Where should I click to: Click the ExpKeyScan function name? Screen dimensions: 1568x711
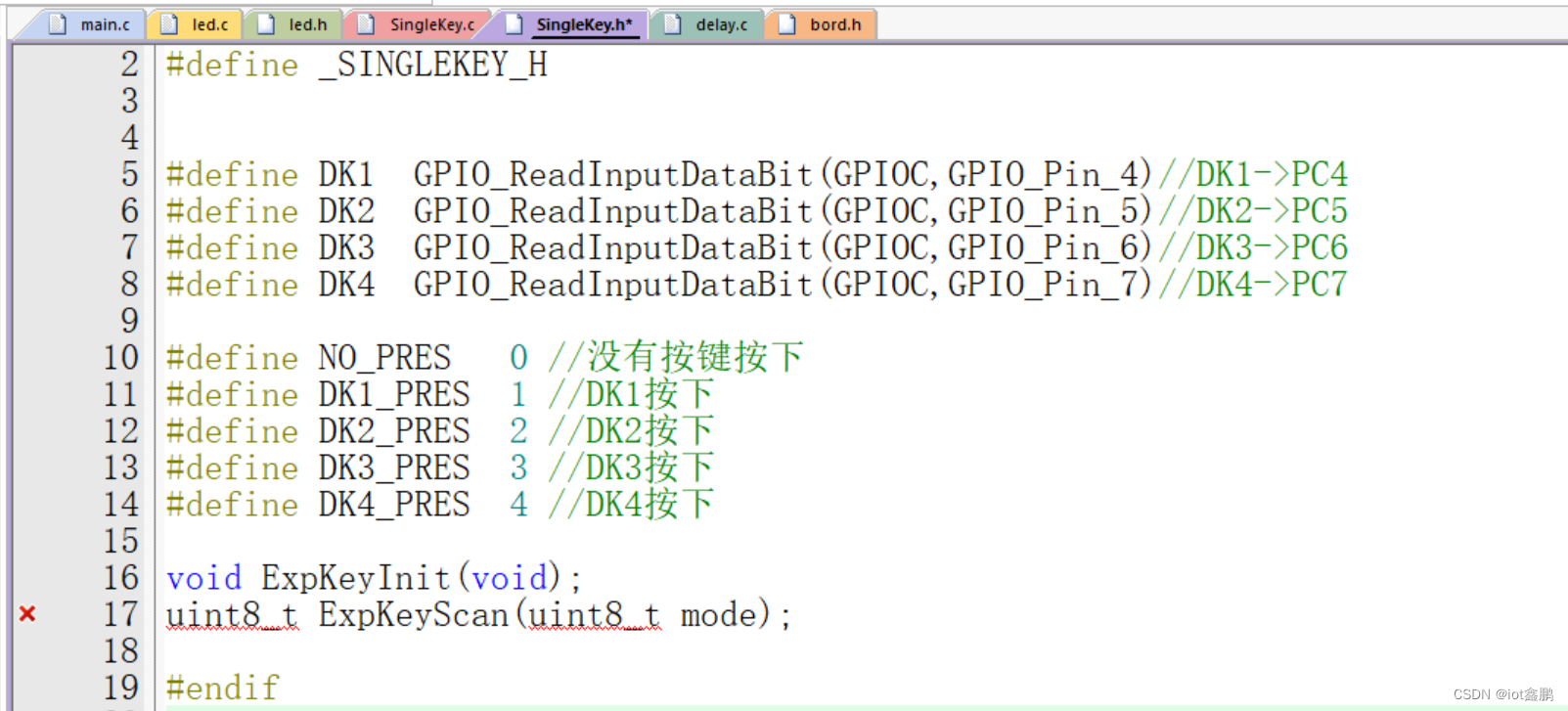(414, 614)
